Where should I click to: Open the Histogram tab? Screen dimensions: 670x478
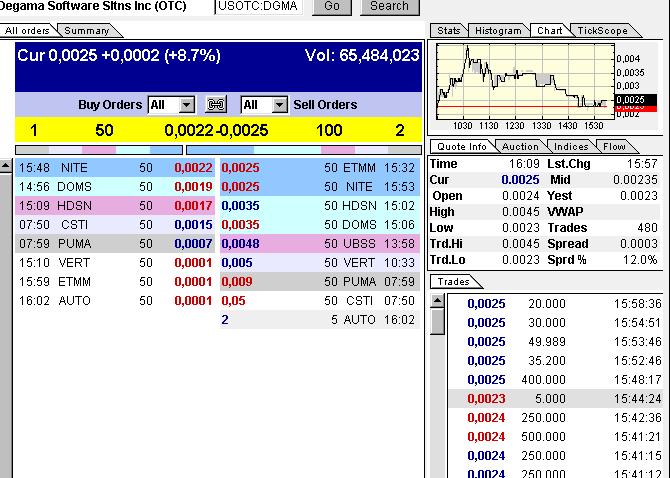click(x=498, y=31)
